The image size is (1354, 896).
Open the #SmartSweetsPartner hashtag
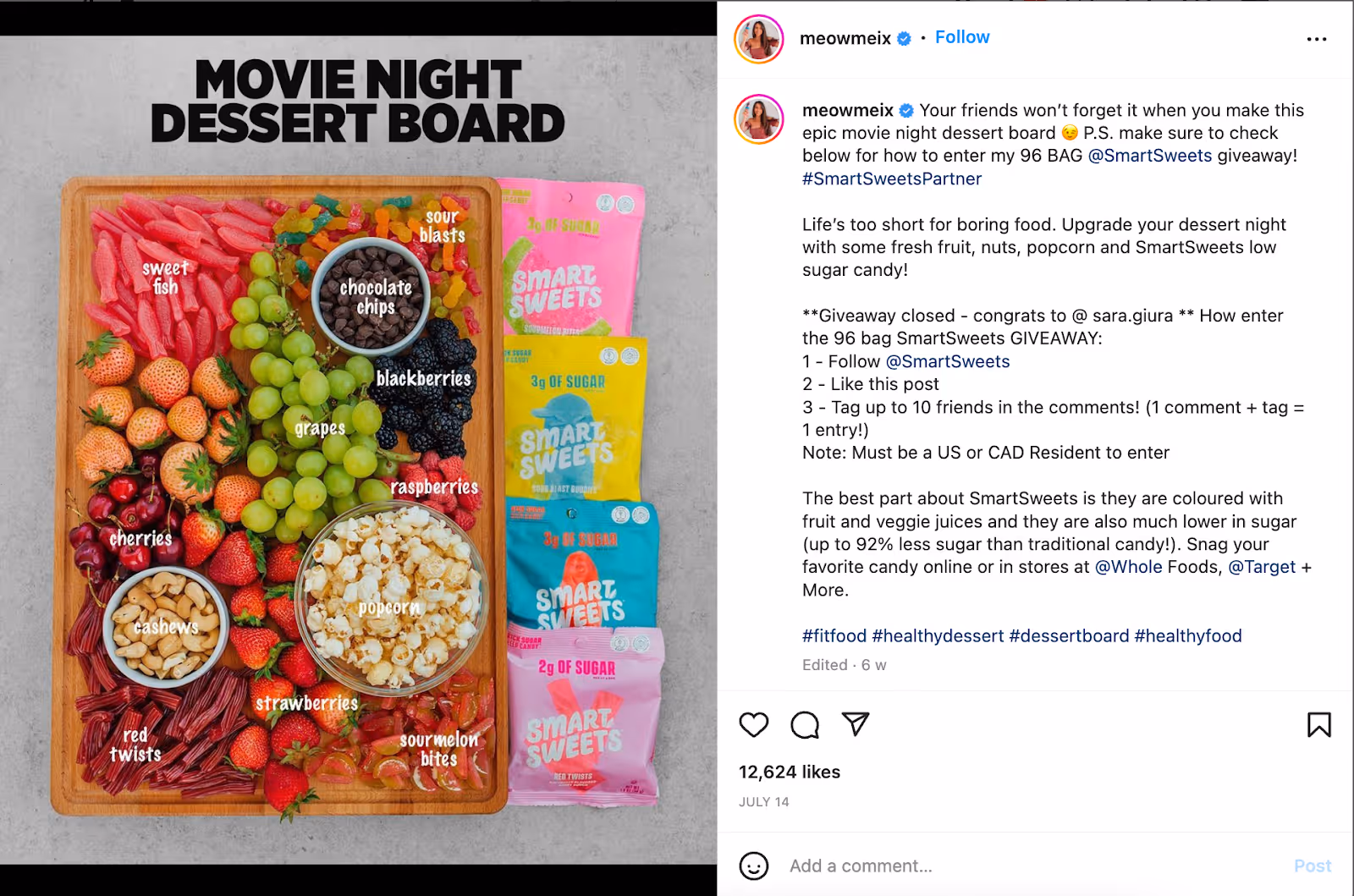(892, 179)
